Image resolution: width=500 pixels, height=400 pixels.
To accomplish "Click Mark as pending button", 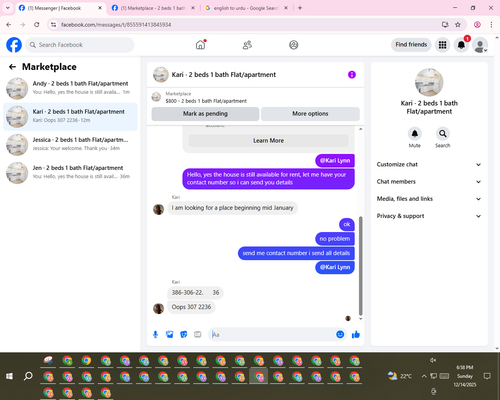I will 205,114.
